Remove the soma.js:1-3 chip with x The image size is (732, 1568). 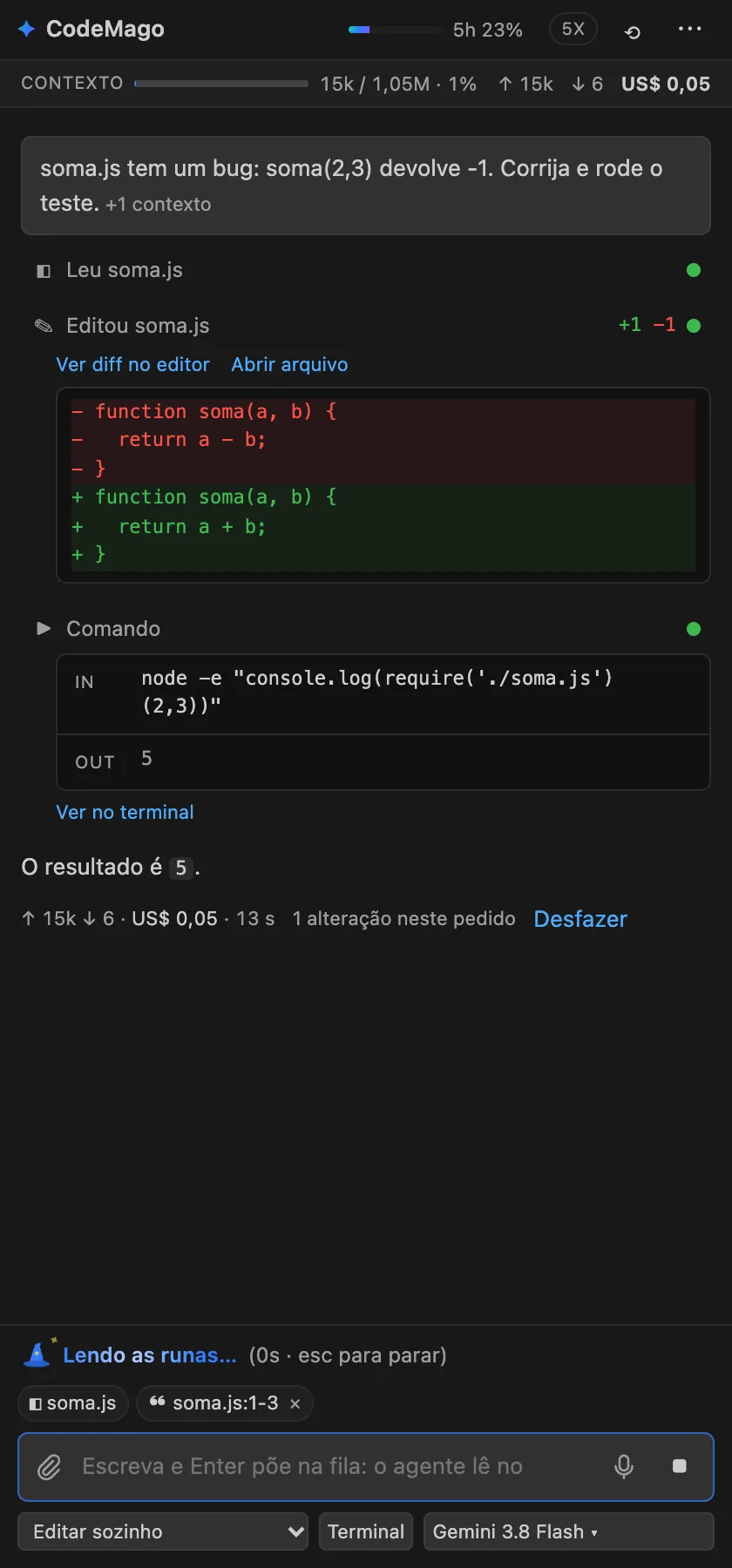[x=295, y=1404]
